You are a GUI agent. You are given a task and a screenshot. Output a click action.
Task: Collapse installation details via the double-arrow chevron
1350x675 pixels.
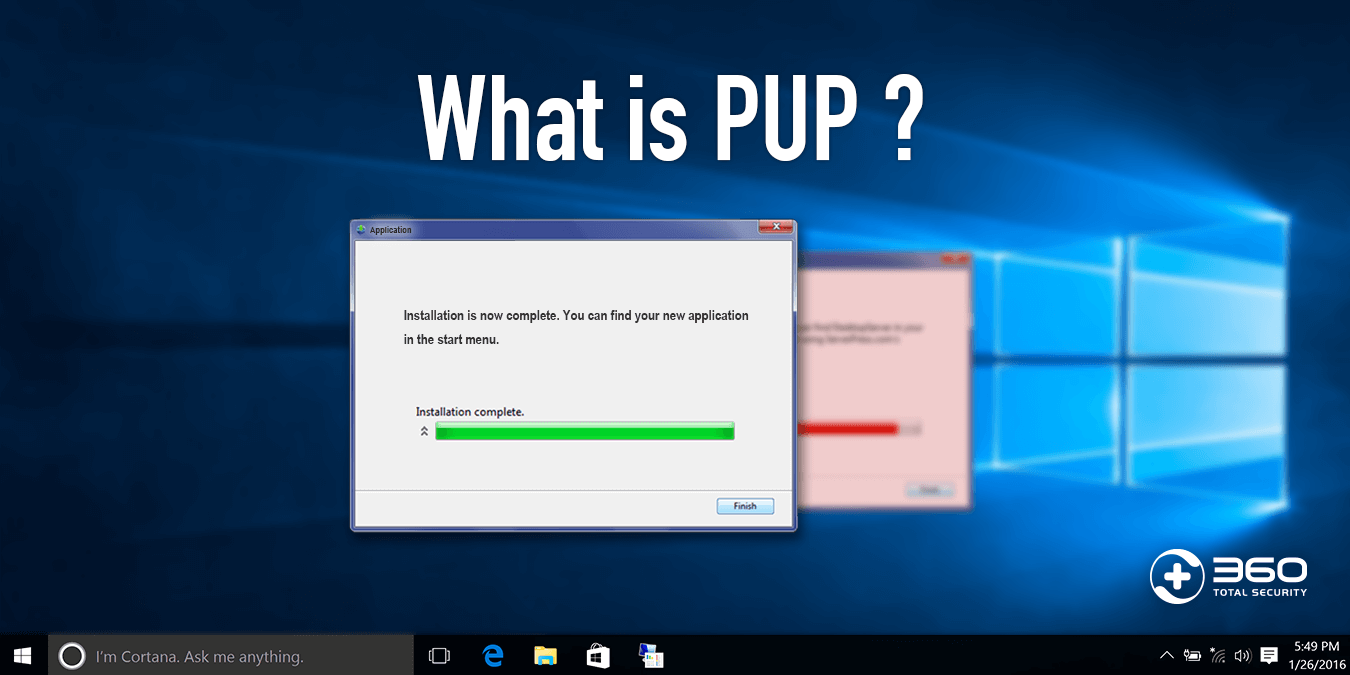point(424,430)
